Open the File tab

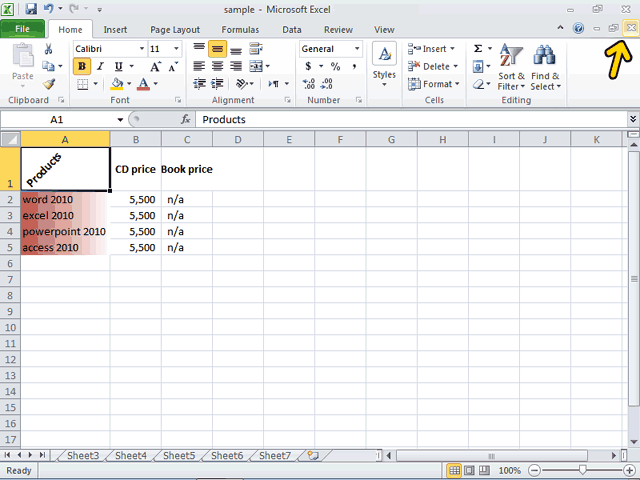22,29
